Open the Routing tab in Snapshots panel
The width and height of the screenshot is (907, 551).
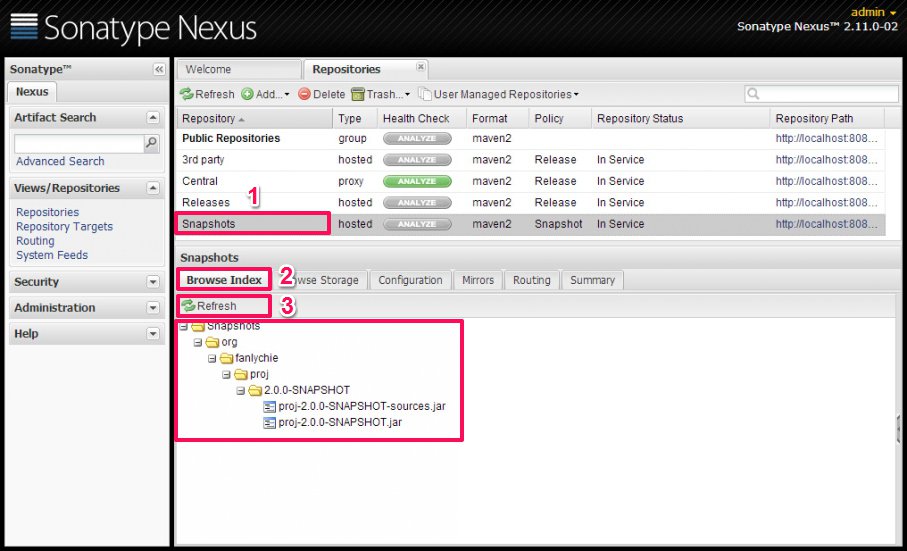click(x=532, y=280)
